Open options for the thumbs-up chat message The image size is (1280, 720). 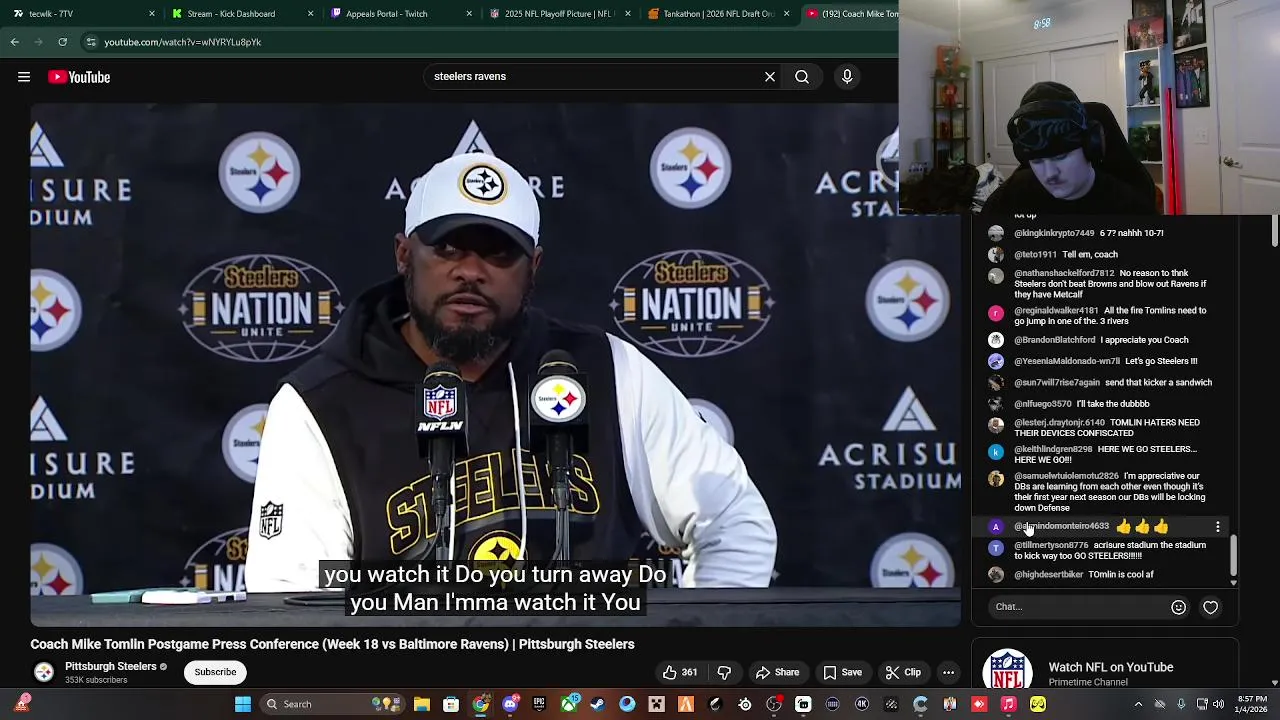[x=1218, y=526]
